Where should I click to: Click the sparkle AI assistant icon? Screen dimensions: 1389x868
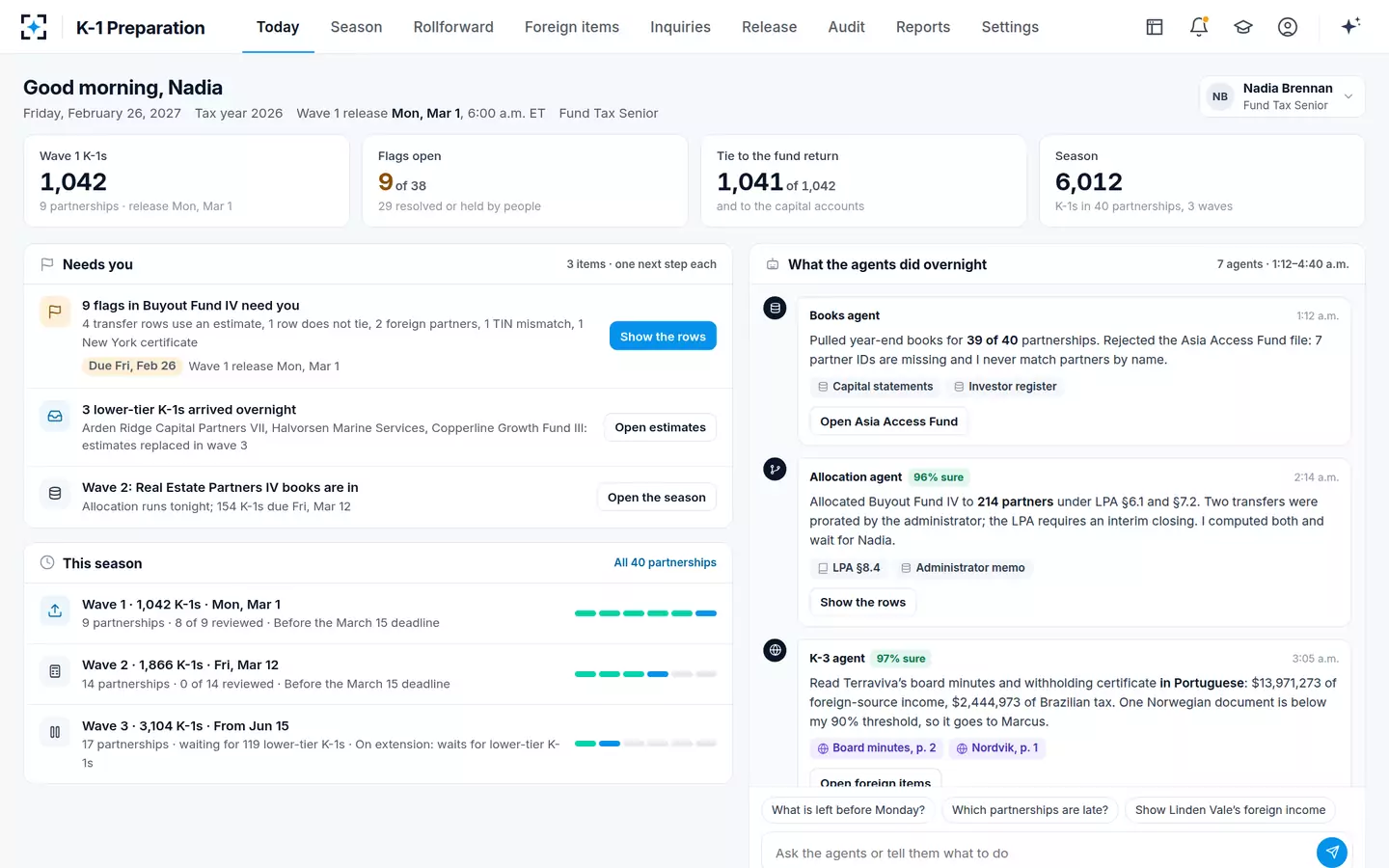pos(1350,26)
